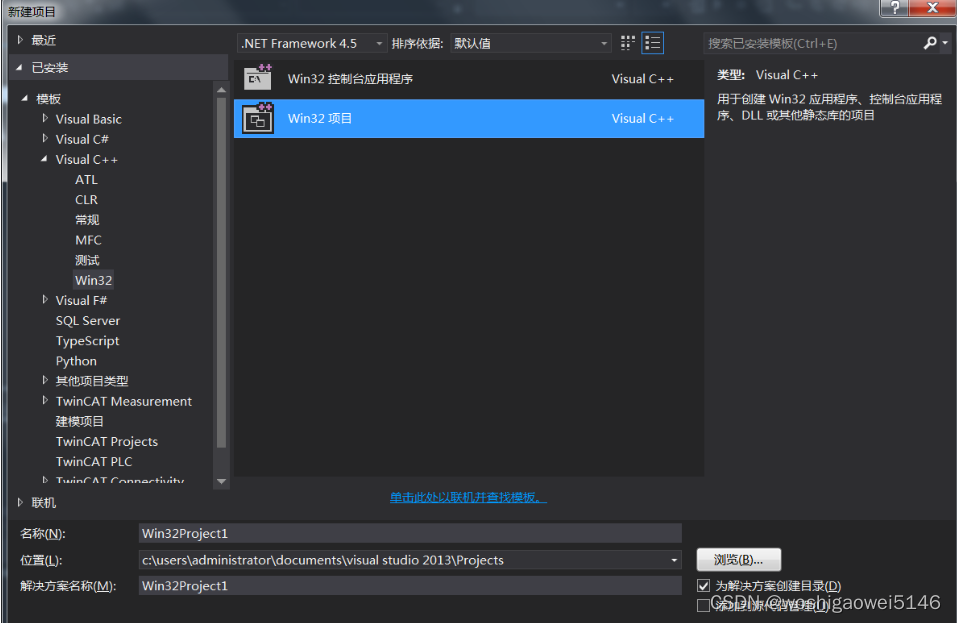Expand the Visual Basic node
957x623 pixels.
pos(45,118)
